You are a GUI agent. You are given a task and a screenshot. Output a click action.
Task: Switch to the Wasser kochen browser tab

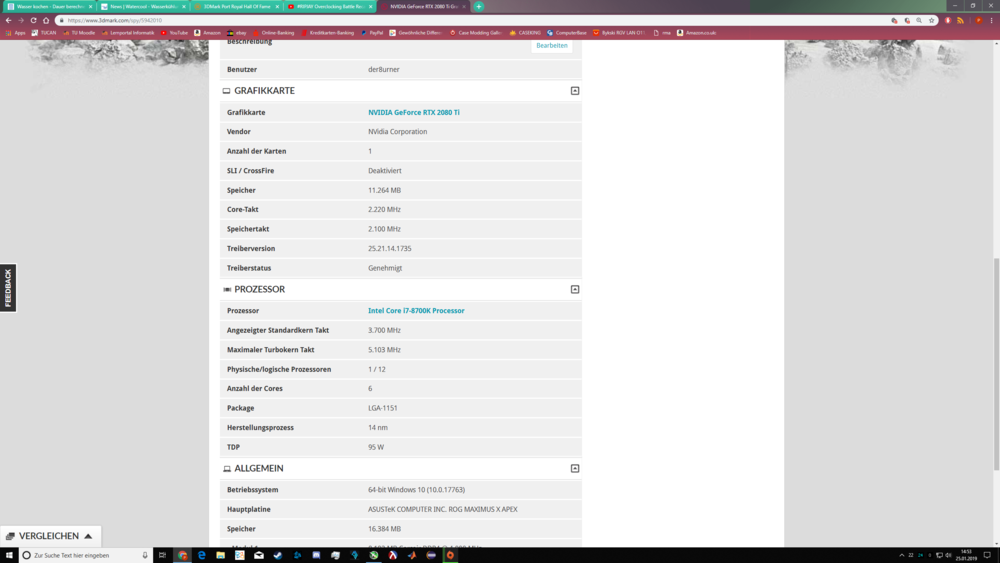pos(50,6)
